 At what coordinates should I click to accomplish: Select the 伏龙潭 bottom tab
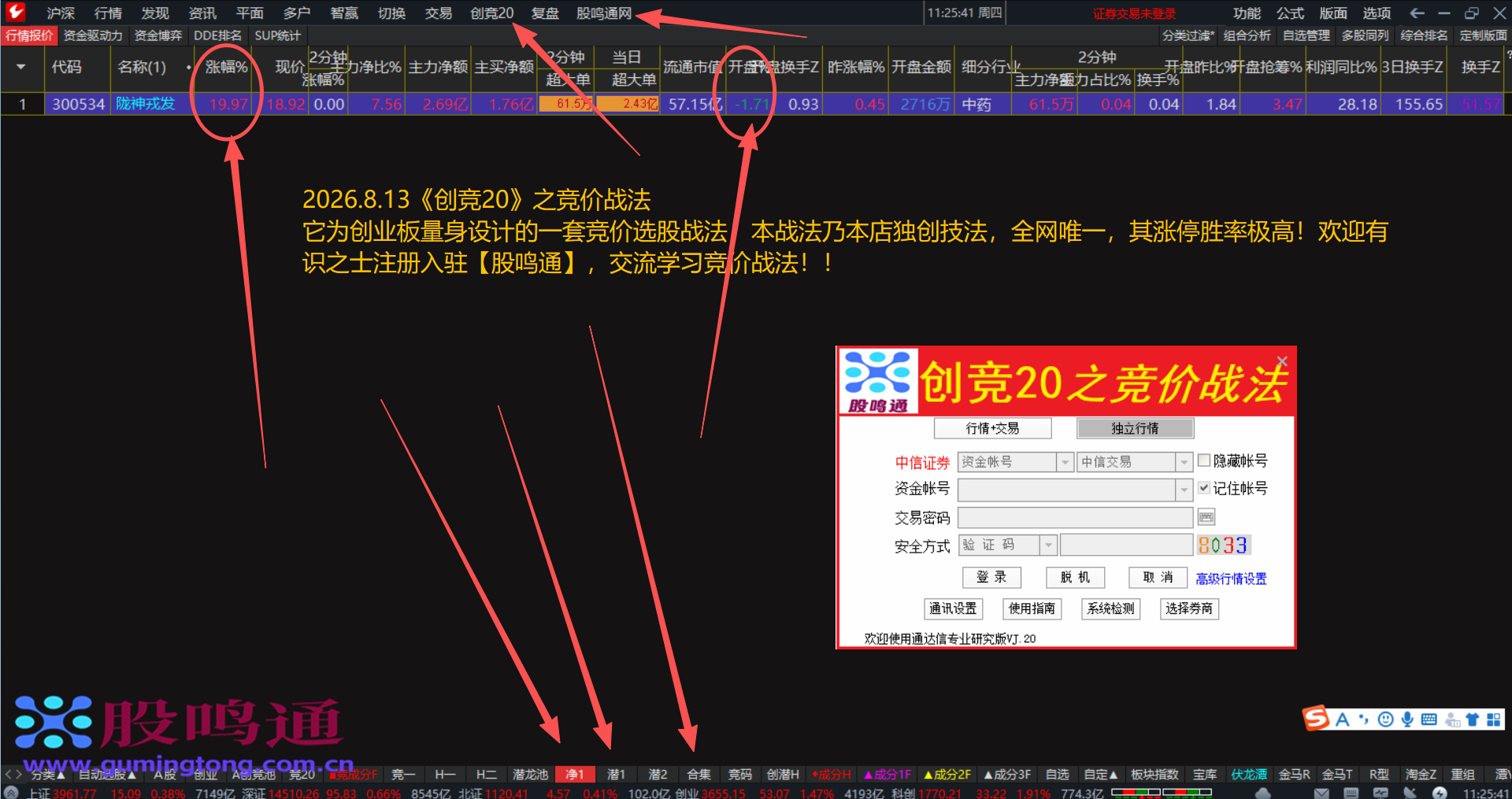[x=1250, y=775]
